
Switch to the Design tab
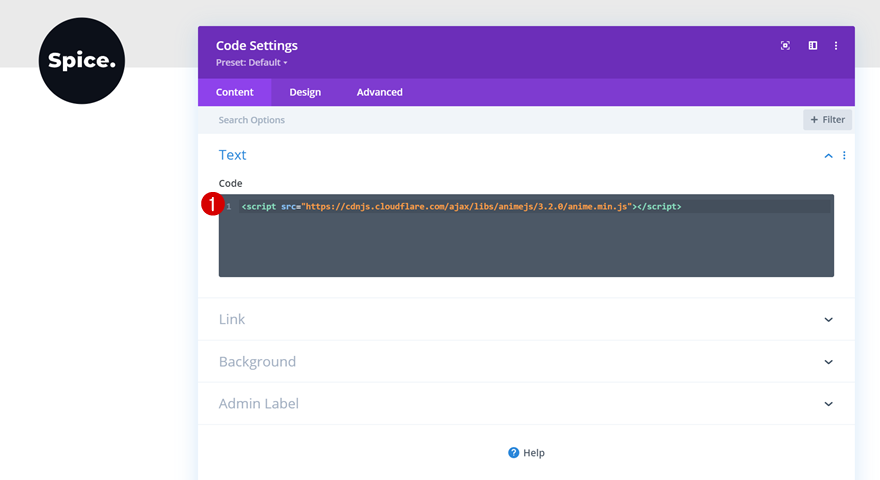pos(305,93)
